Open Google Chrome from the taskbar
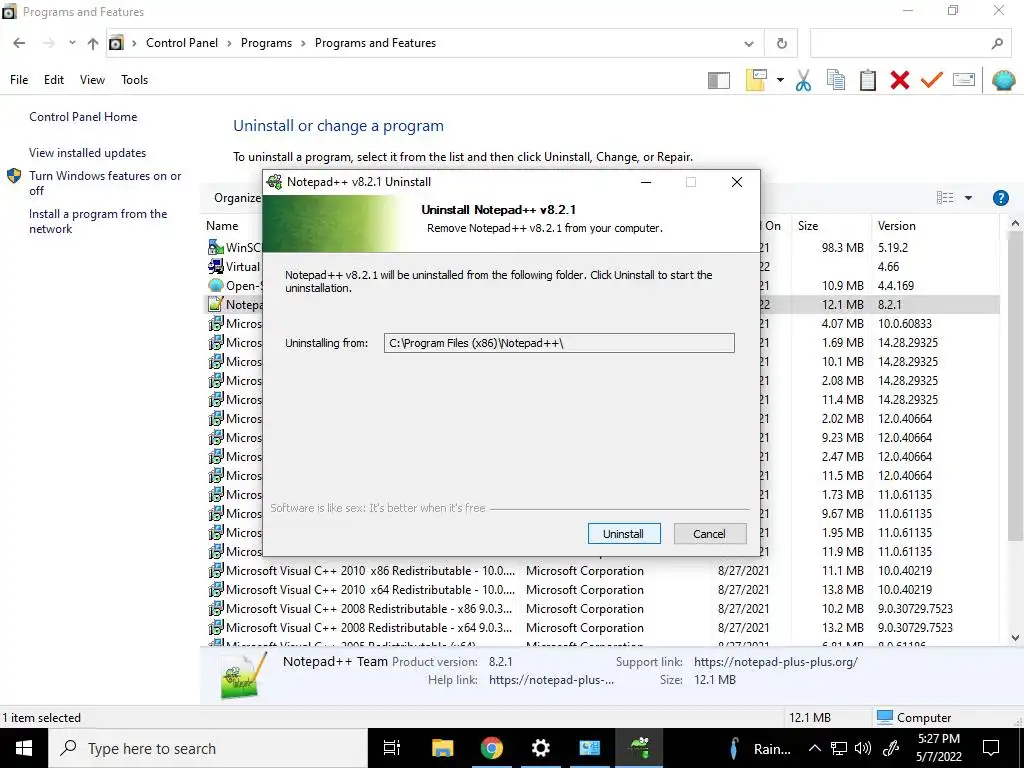Screen dimensions: 1024x768 coord(491,748)
